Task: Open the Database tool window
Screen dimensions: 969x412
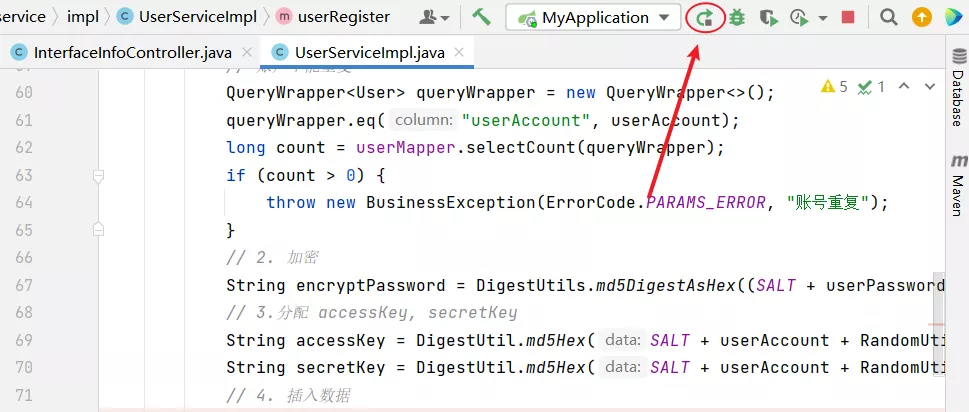Action: click(x=958, y=86)
